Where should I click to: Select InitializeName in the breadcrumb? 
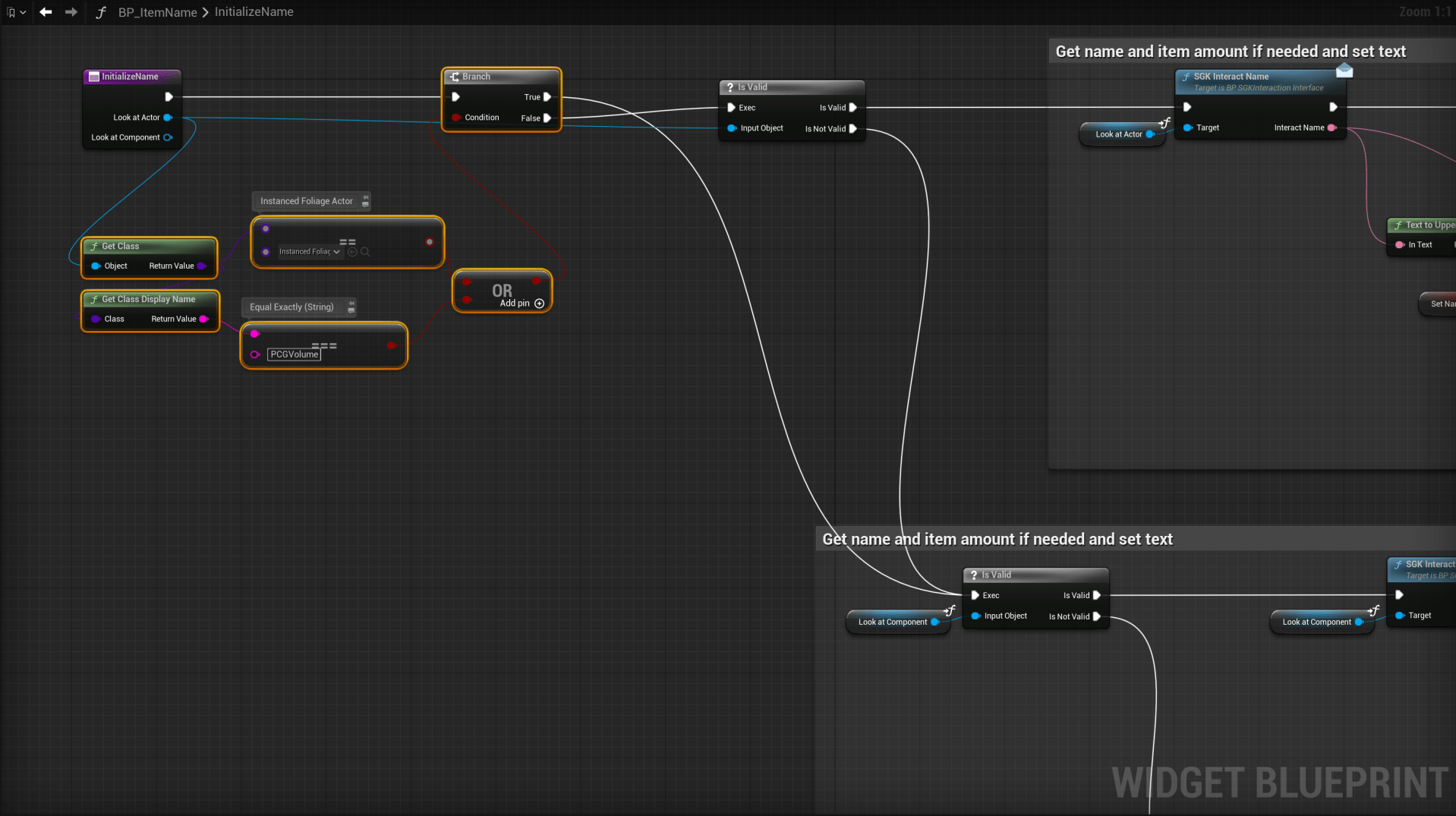(254, 12)
